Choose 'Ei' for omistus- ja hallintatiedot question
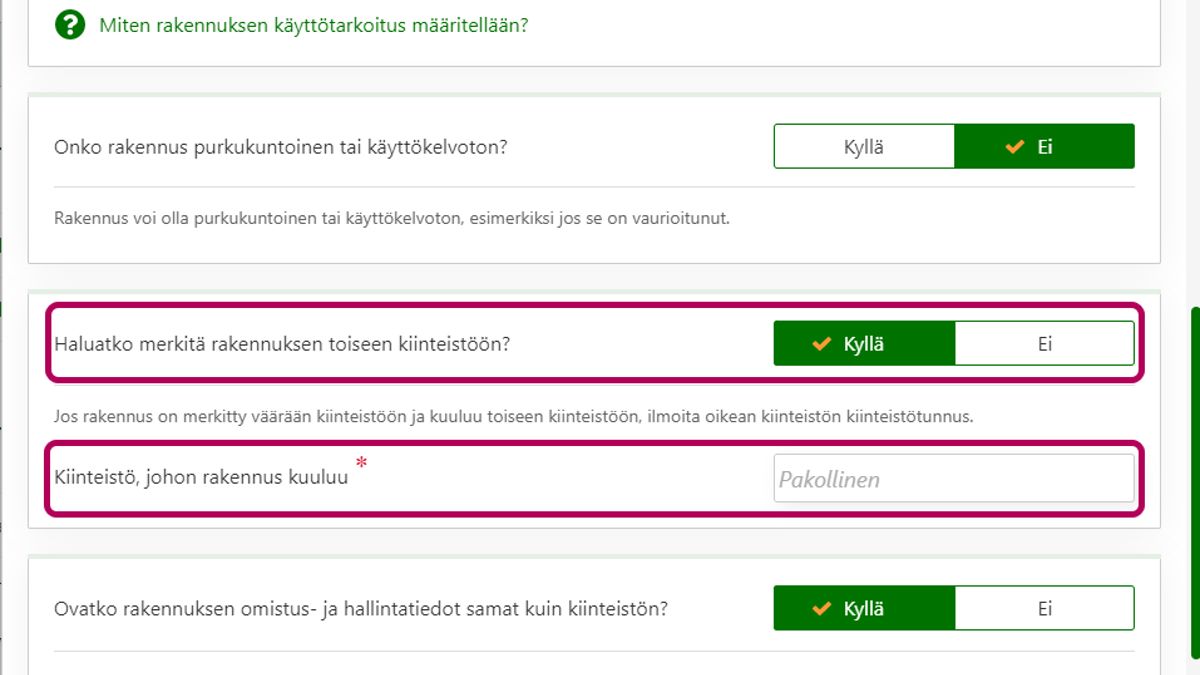The height and width of the screenshot is (675, 1200). point(1044,608)
